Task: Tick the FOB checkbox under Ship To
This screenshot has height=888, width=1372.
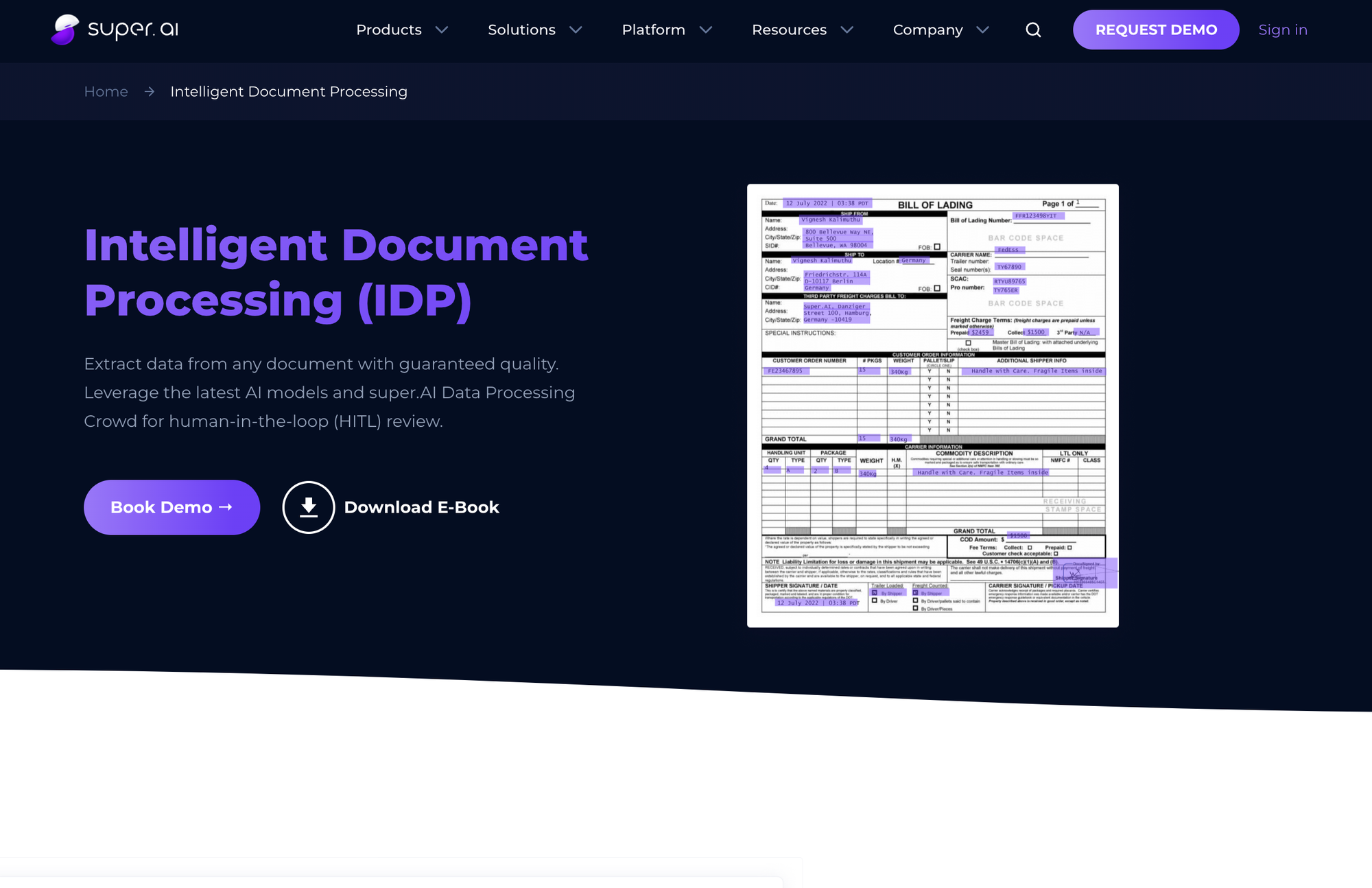Action: (937, 288)
